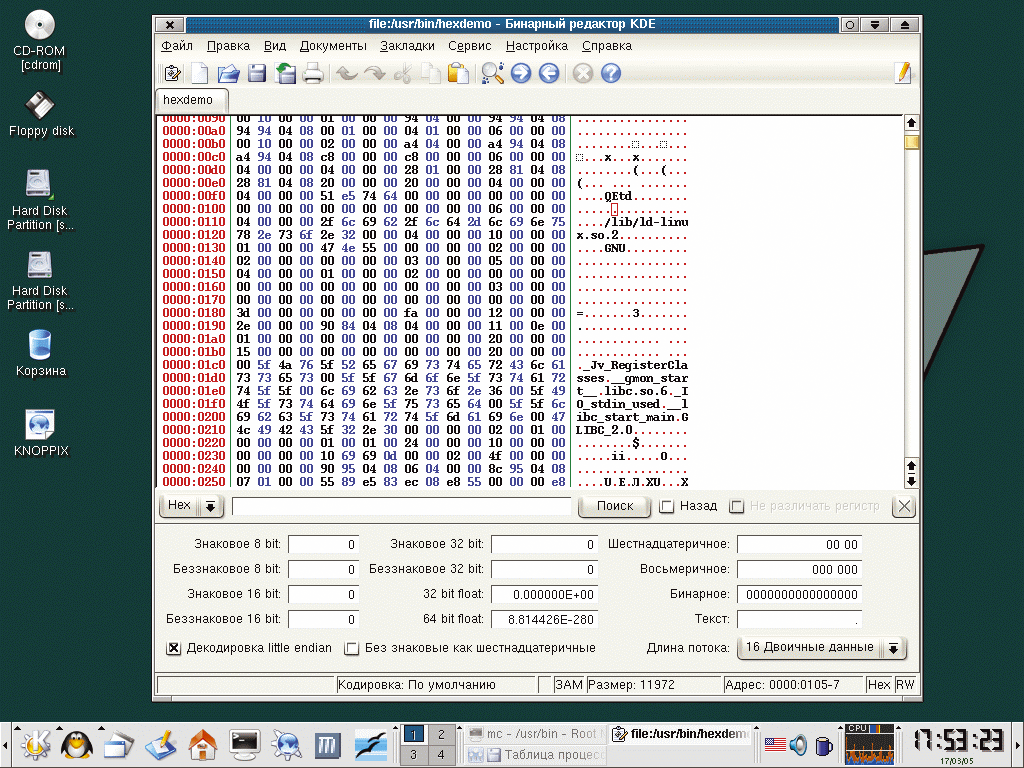The image size is (1024, 768).
Task: Open Find with the magnifier icon
Action: coord(492,73)
